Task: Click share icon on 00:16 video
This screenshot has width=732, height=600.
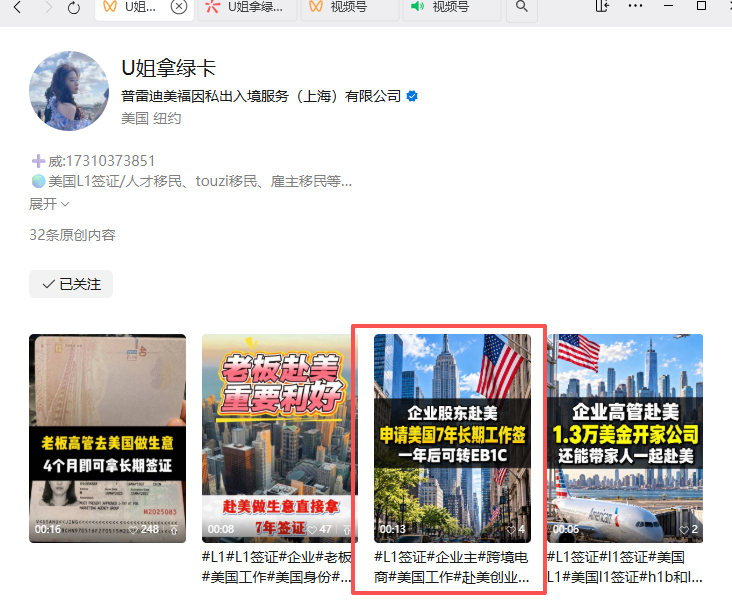Action: coord(174,530)
